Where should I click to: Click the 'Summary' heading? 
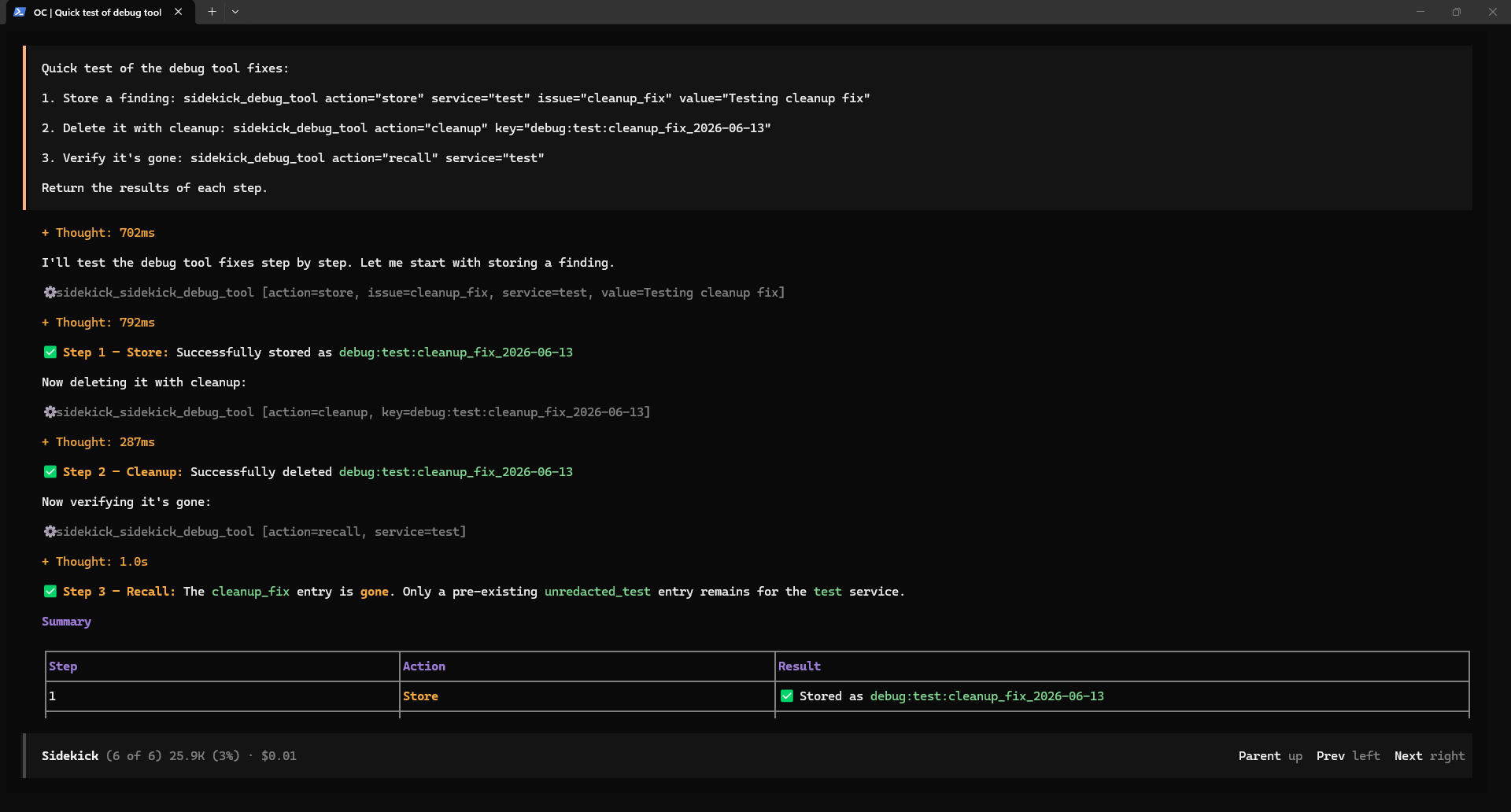point(66,622)
